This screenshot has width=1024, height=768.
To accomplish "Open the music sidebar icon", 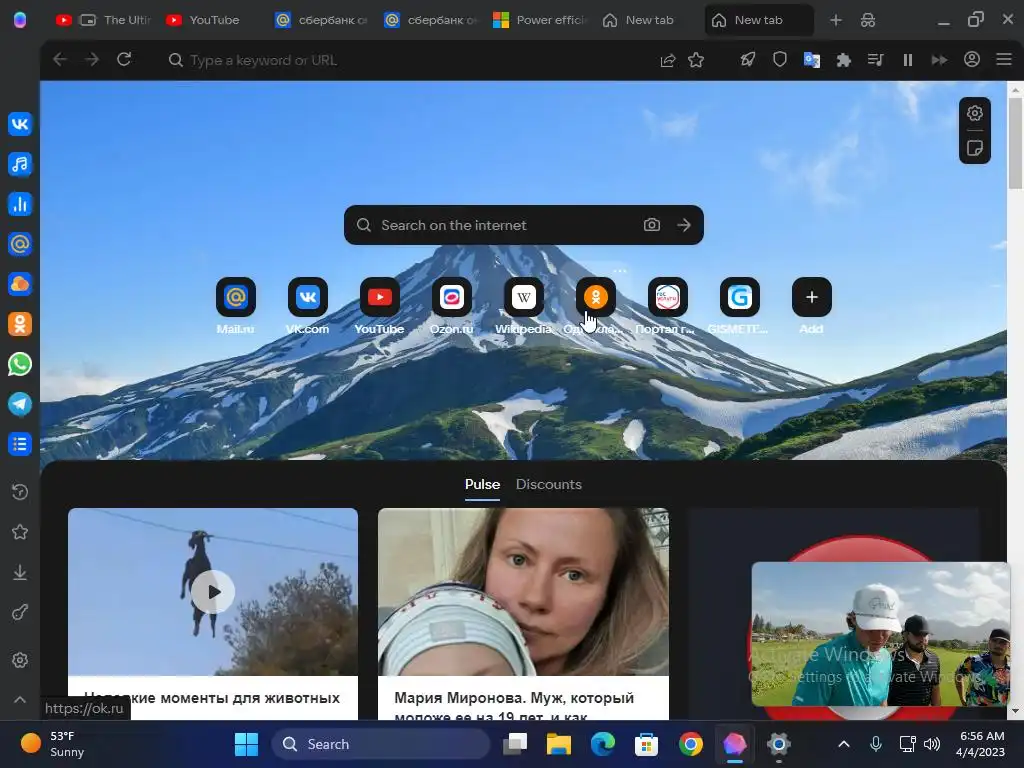I will click(20, 164).
